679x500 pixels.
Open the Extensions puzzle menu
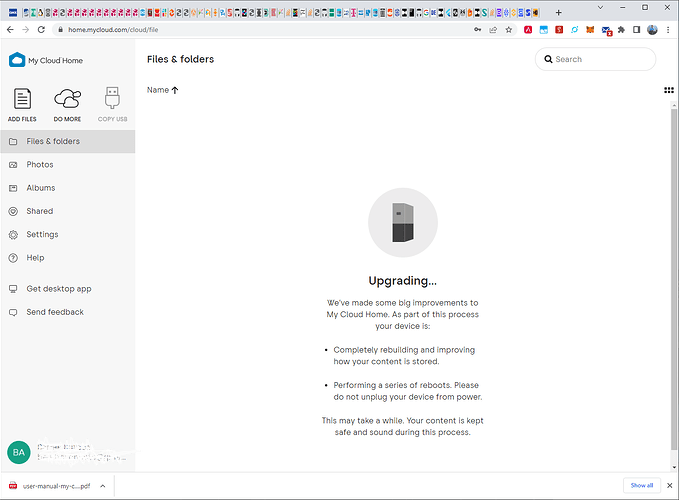click(621, 29)
